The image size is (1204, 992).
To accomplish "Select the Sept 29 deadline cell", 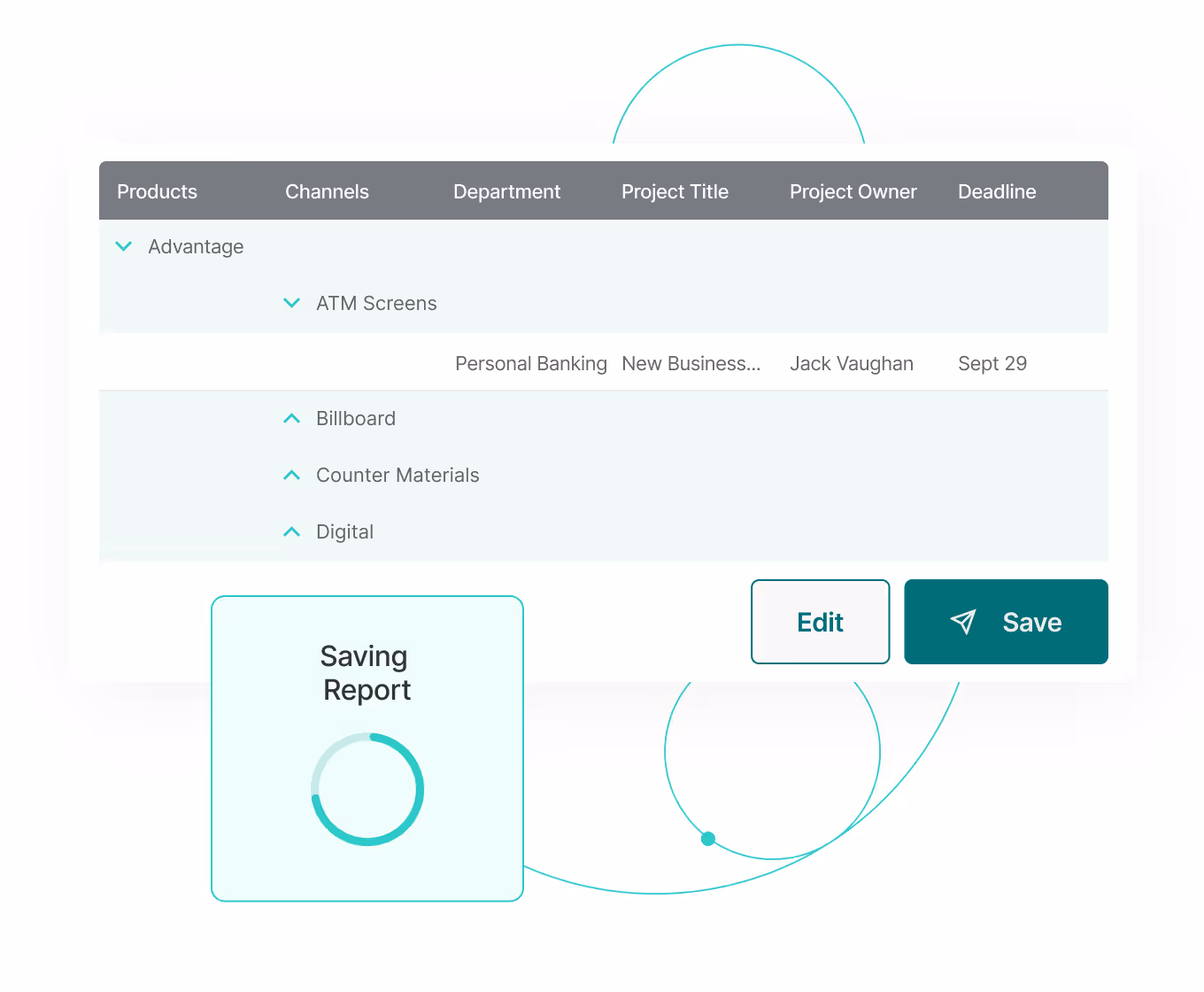I will point(992,363).
